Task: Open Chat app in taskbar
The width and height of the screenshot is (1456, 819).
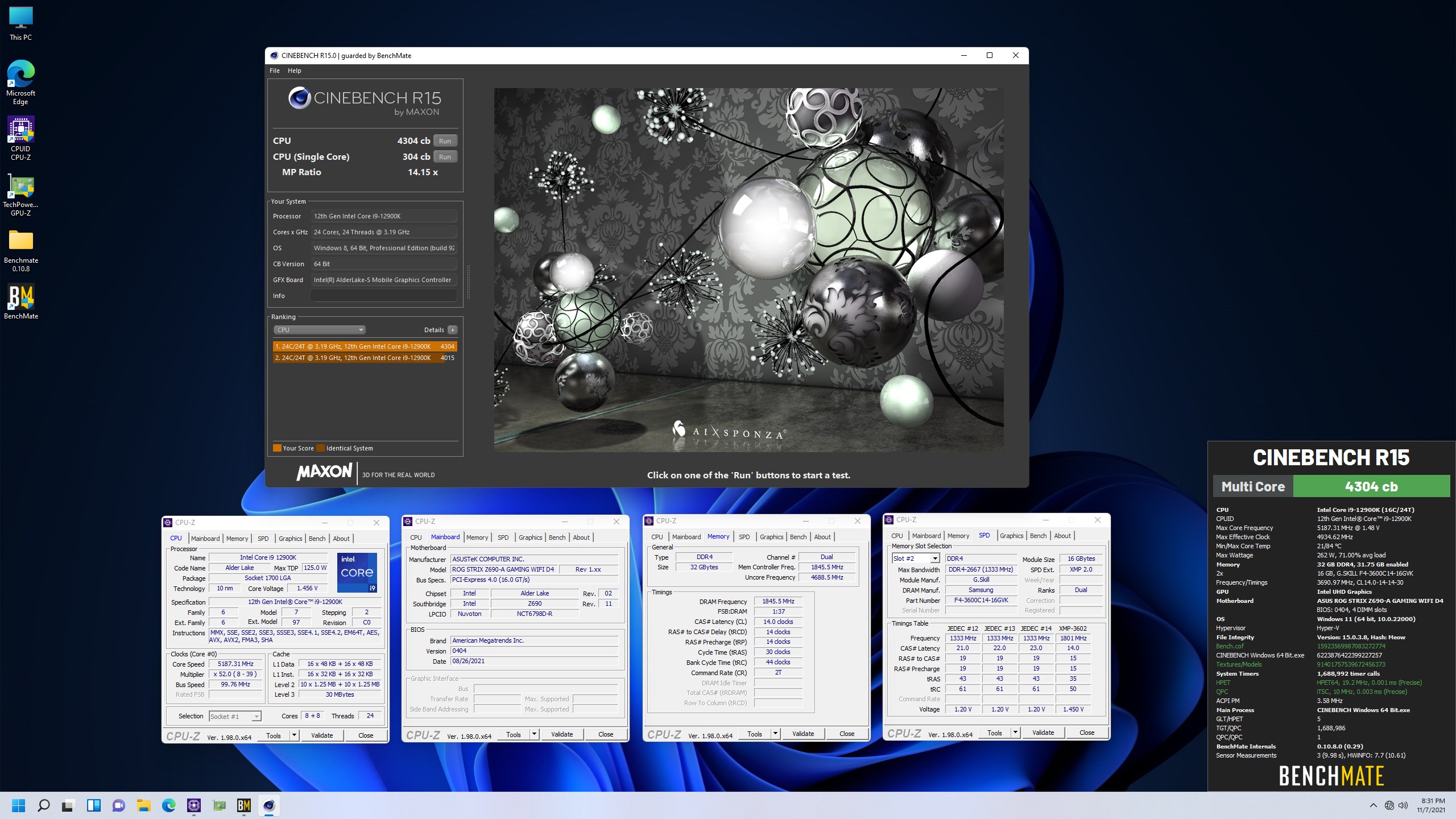Action: (118, 805)
